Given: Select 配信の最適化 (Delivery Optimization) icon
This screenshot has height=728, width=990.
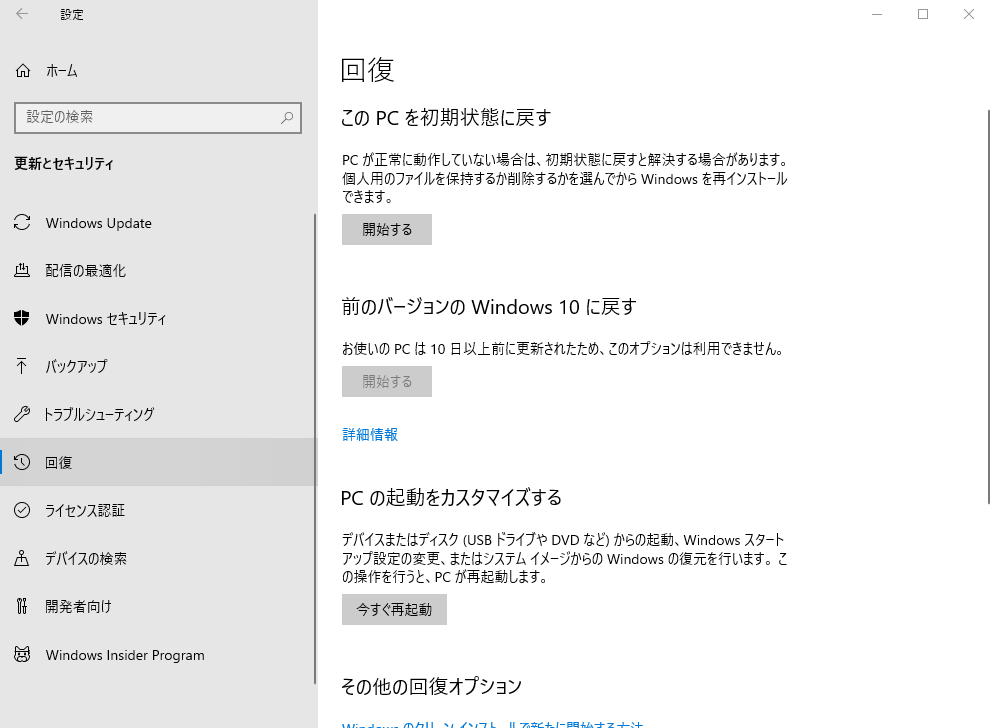Looking at the screenshot, I should [x=22, y=270].
